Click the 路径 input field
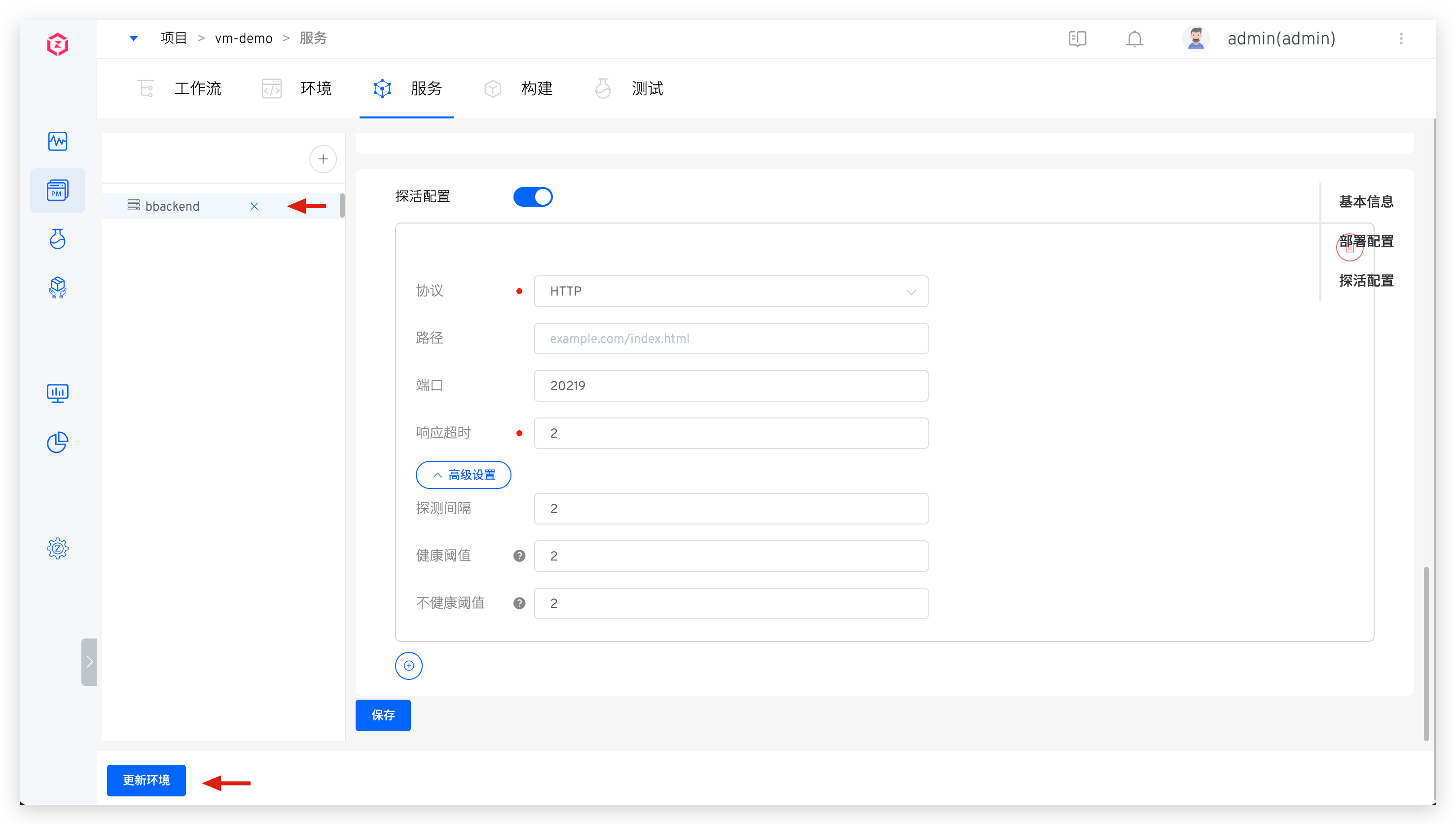Viewport: 1456px width, 825px height. (730, 338)
